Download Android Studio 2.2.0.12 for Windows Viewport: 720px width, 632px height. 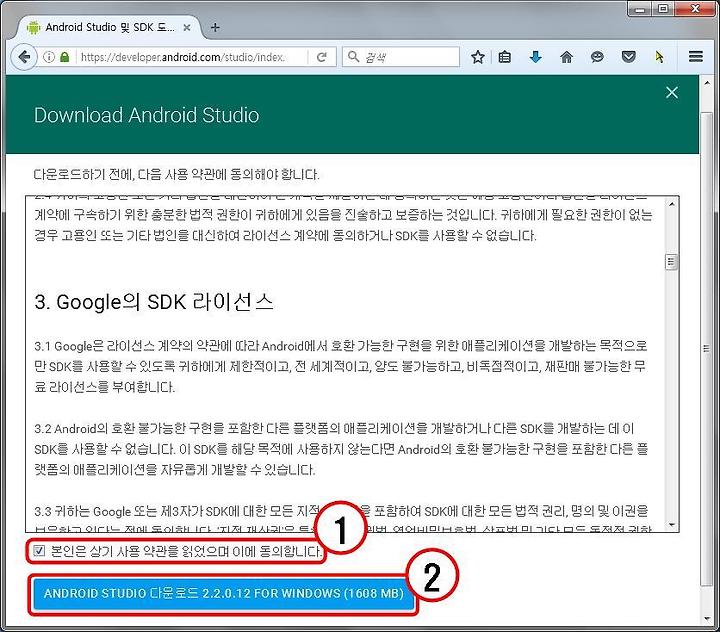pos(223,593)
